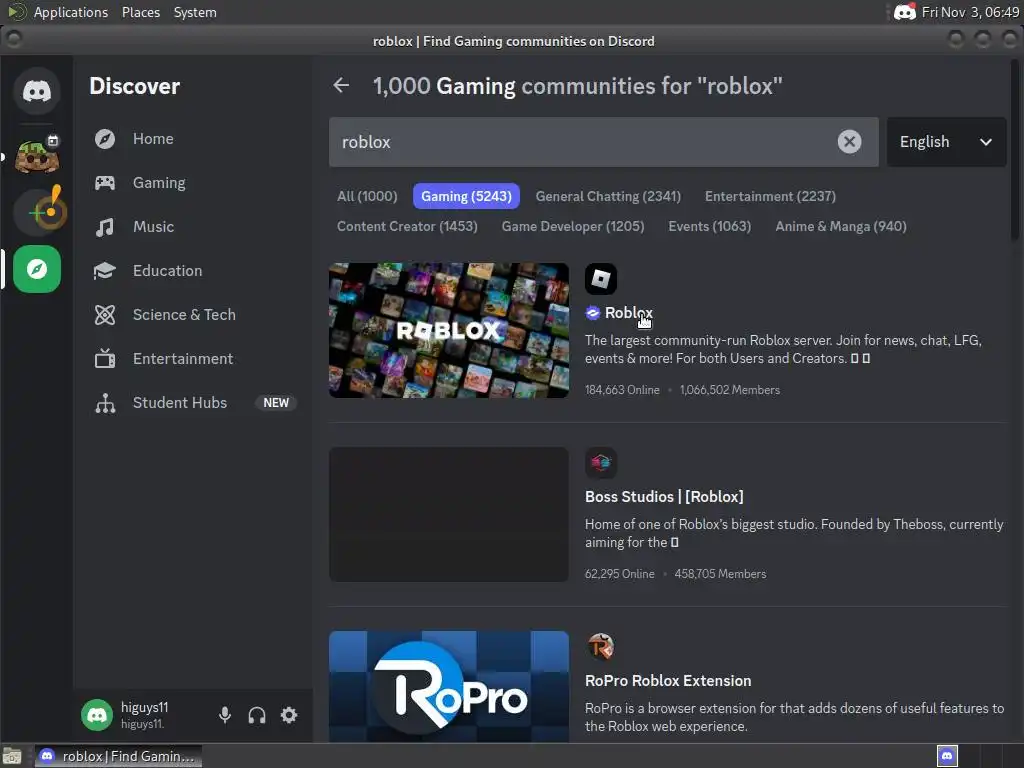Open Student Hubs section
The image size is (1024, 768).
click(x=193, y=403)
